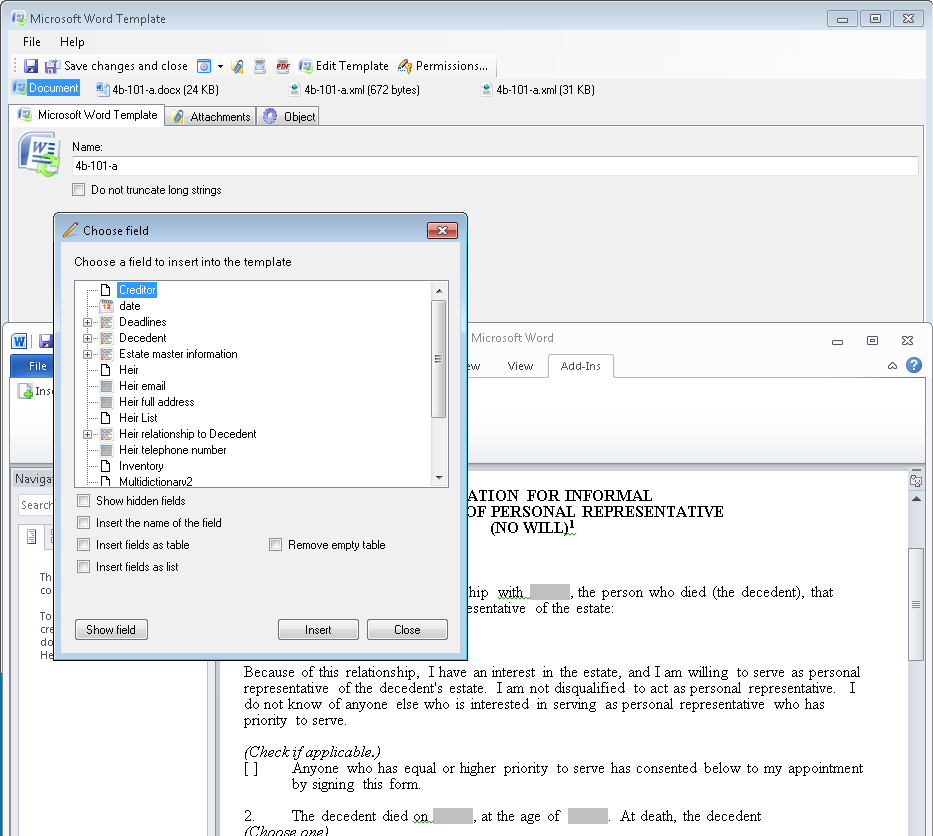Click the Name field containing 4b-101-a
933x836 pixels.
pos(494,166)
